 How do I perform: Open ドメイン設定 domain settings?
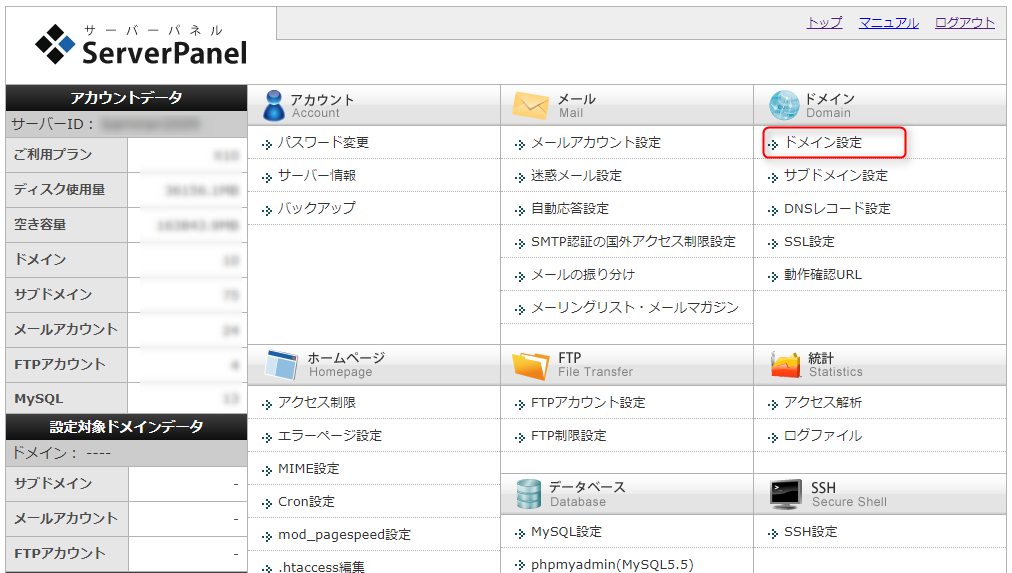822,143
